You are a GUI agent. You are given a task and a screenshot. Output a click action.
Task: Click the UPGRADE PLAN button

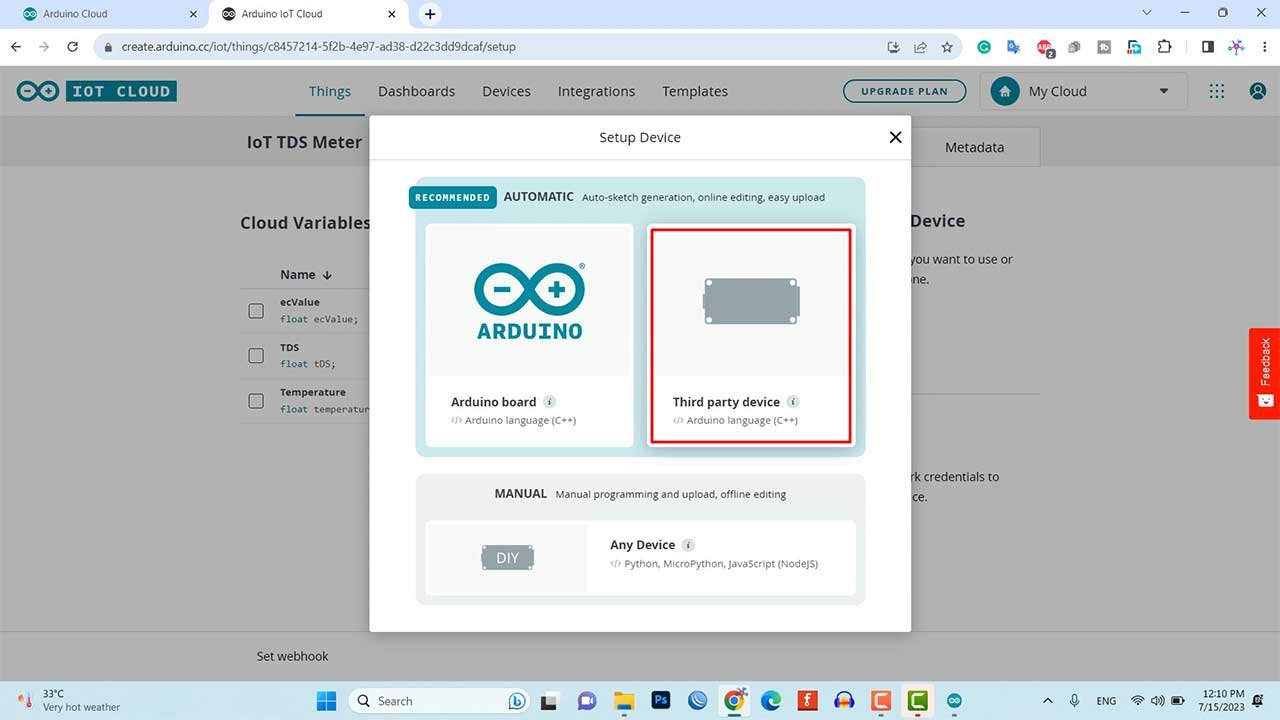tap(904, 91)
